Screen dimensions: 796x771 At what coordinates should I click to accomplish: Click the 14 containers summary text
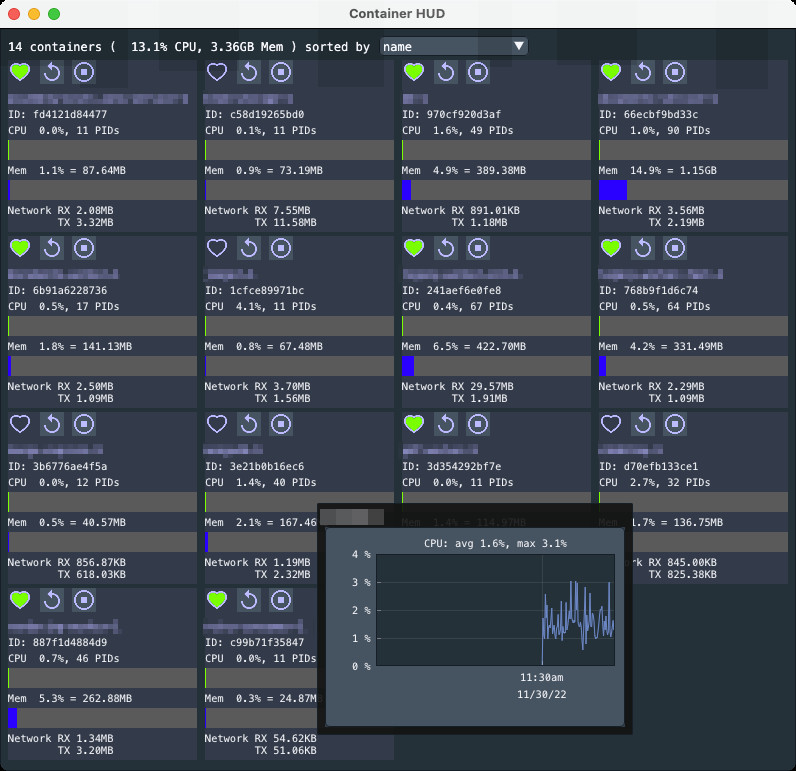pyautogui.click(x=153, y=47)
